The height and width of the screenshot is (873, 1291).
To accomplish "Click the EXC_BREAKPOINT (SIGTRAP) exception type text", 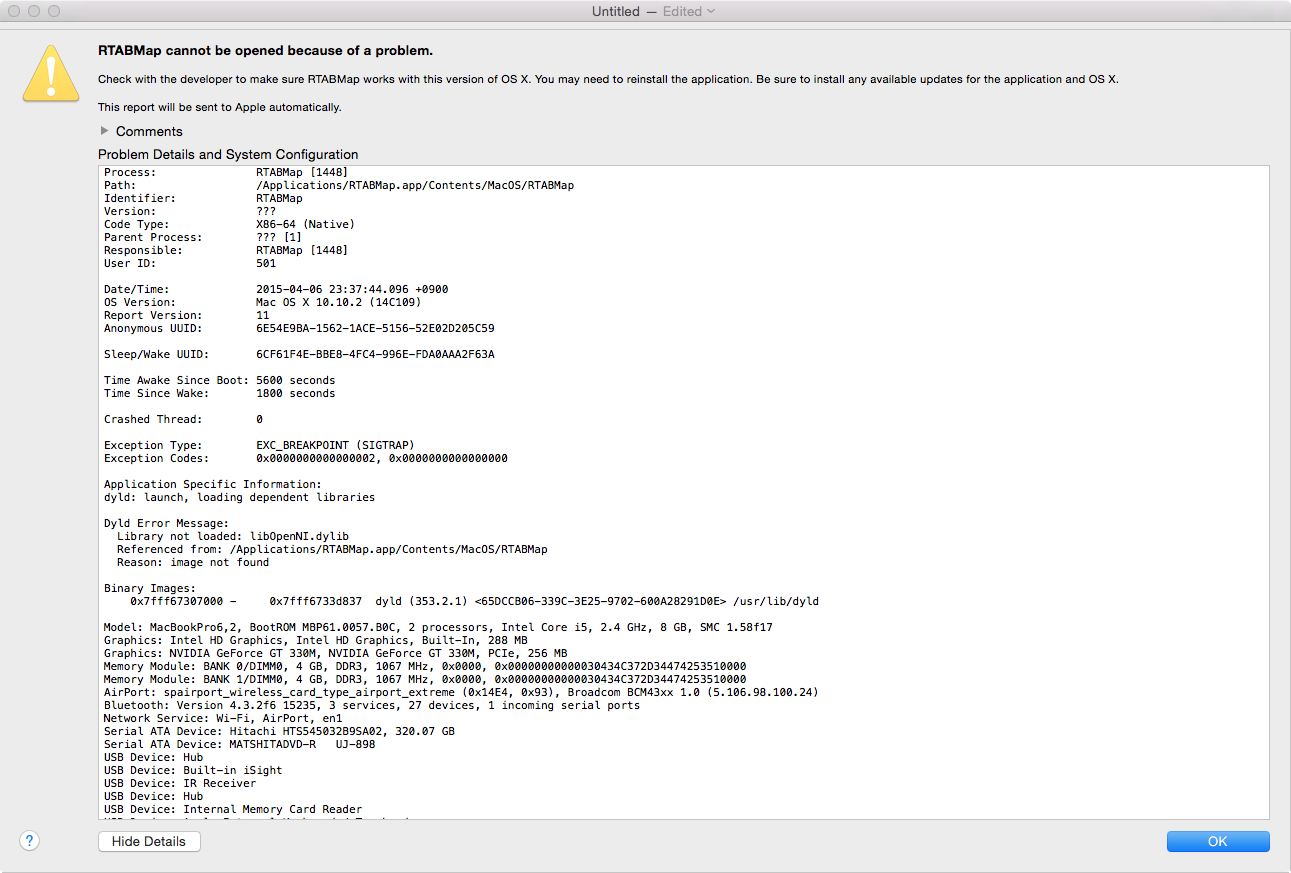I will tap(335, 445).
